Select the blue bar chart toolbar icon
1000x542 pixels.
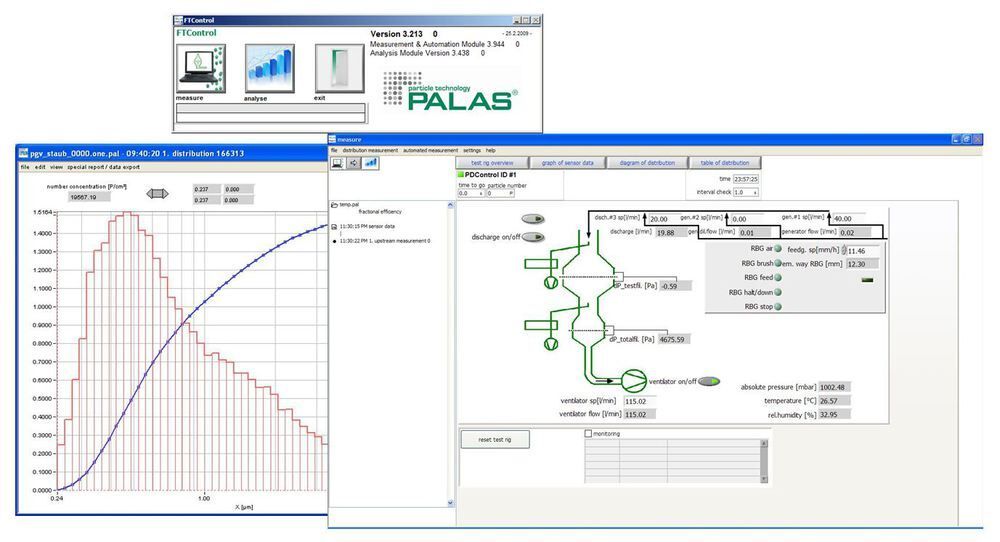click(x=371, y=163)
